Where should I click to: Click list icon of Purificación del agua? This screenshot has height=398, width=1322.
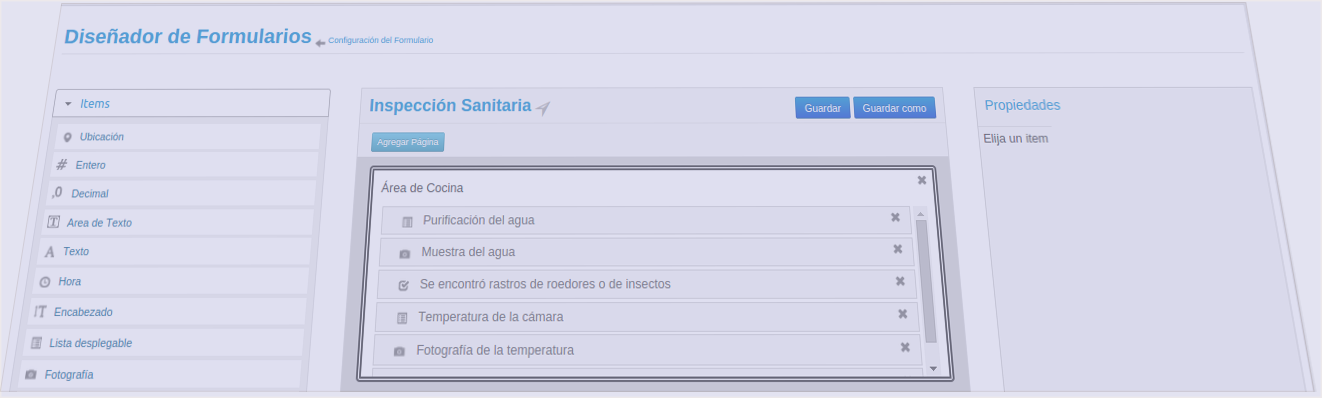(x=407, y=221)
